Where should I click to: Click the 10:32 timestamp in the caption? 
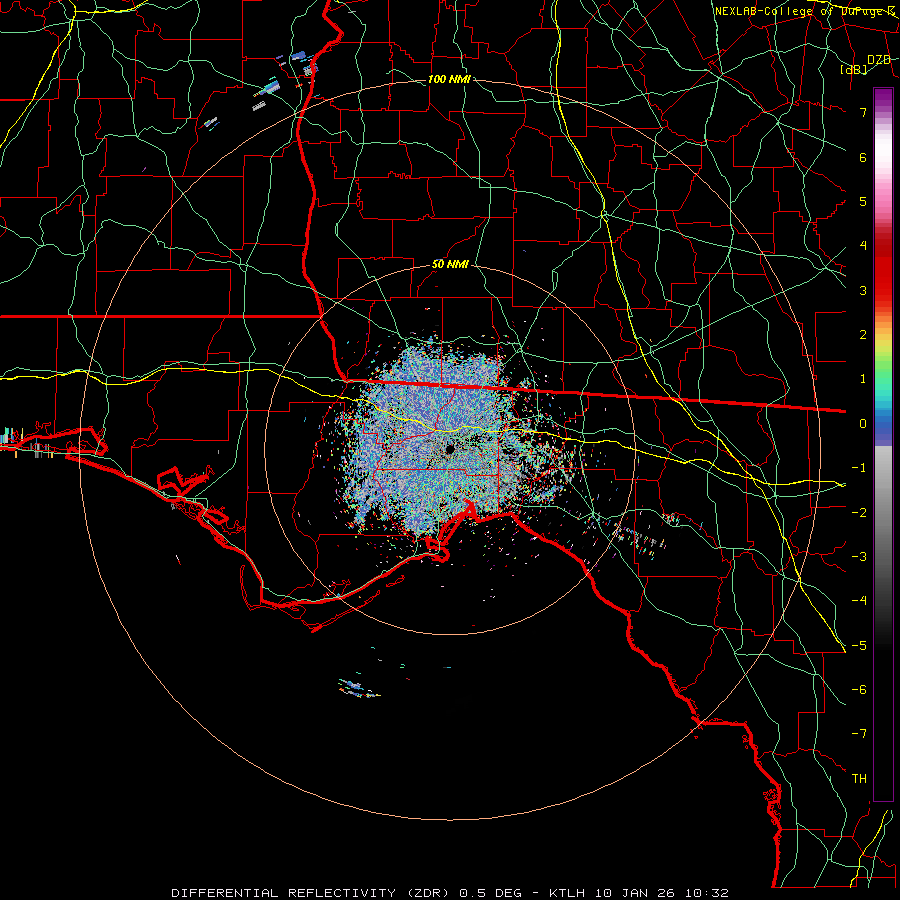709,893
